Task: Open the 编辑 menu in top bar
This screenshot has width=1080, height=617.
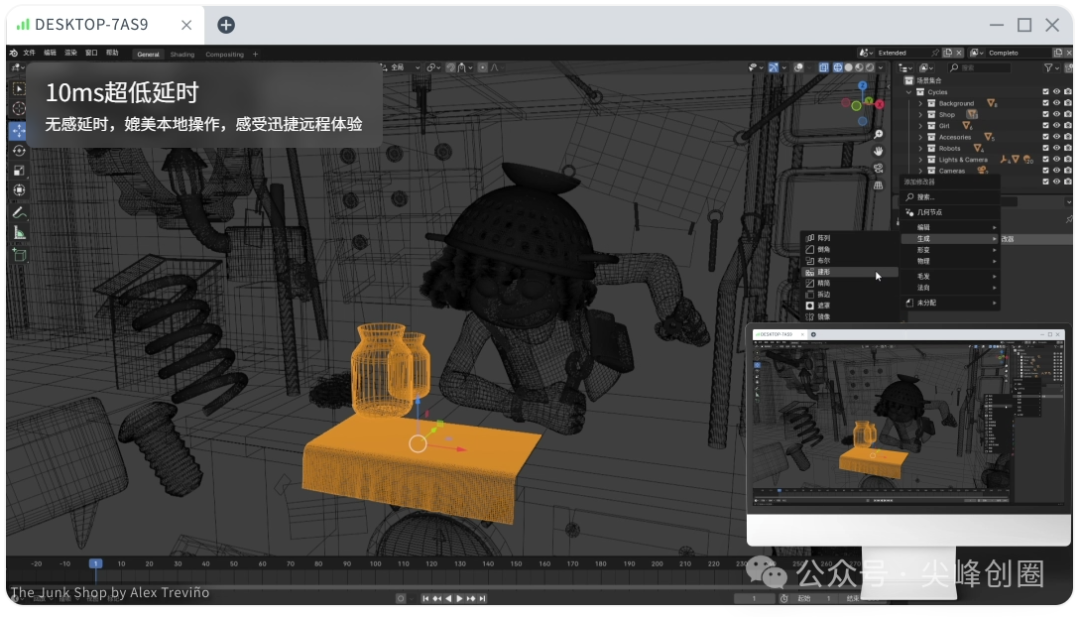Action: [x=50, y=53]
